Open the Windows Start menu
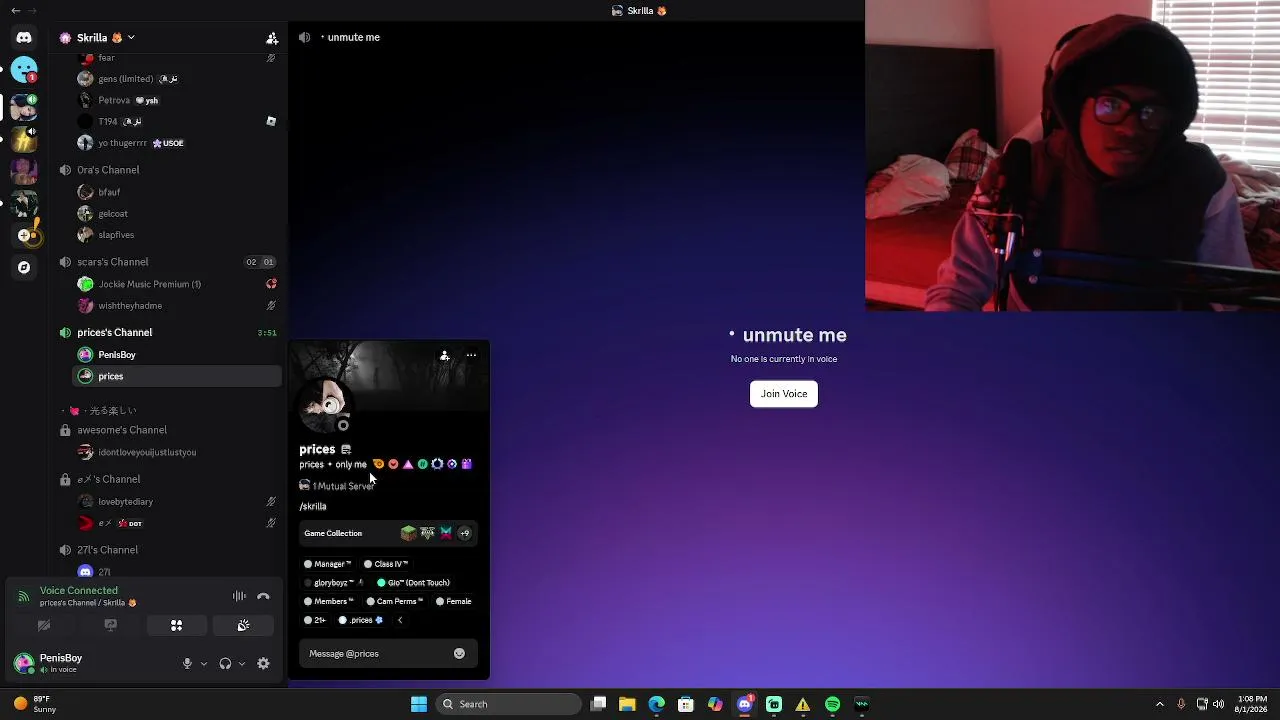The image size is (1280, 720). [x=419, y=704]
